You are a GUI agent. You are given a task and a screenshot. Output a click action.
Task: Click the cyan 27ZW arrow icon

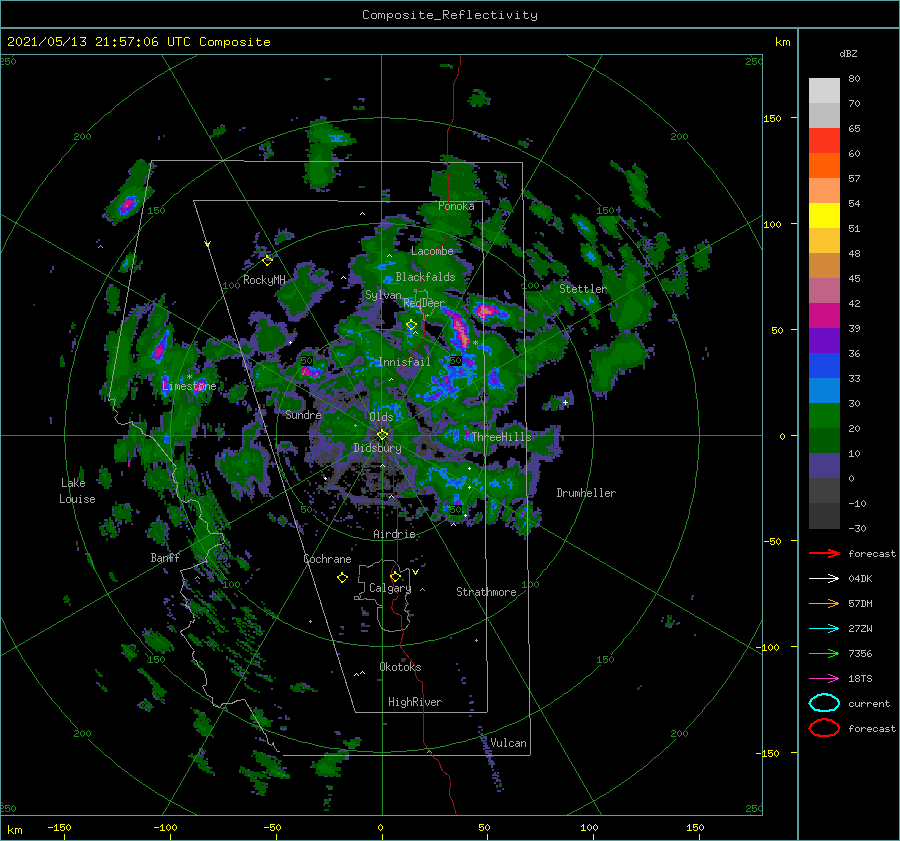tap(824, 629)
